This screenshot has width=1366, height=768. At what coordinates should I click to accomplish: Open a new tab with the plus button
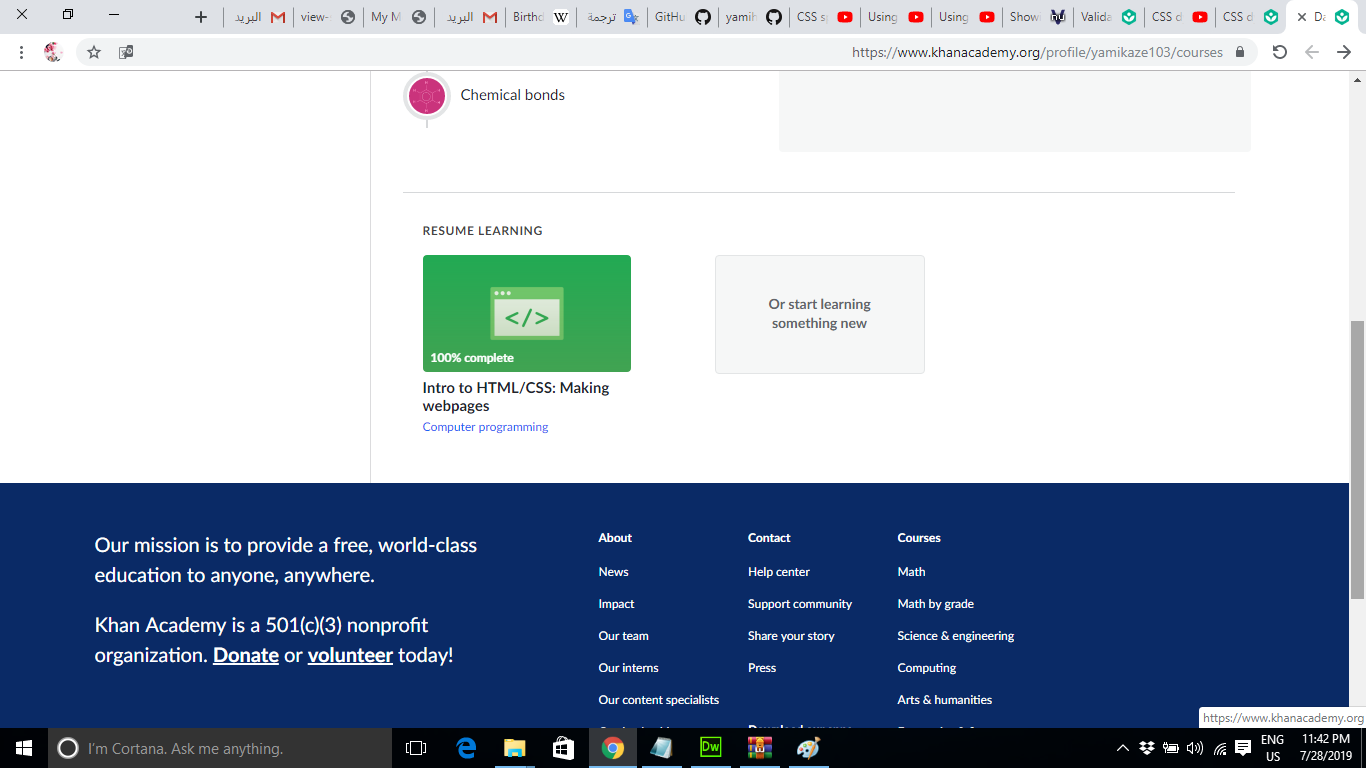(201, 17)
